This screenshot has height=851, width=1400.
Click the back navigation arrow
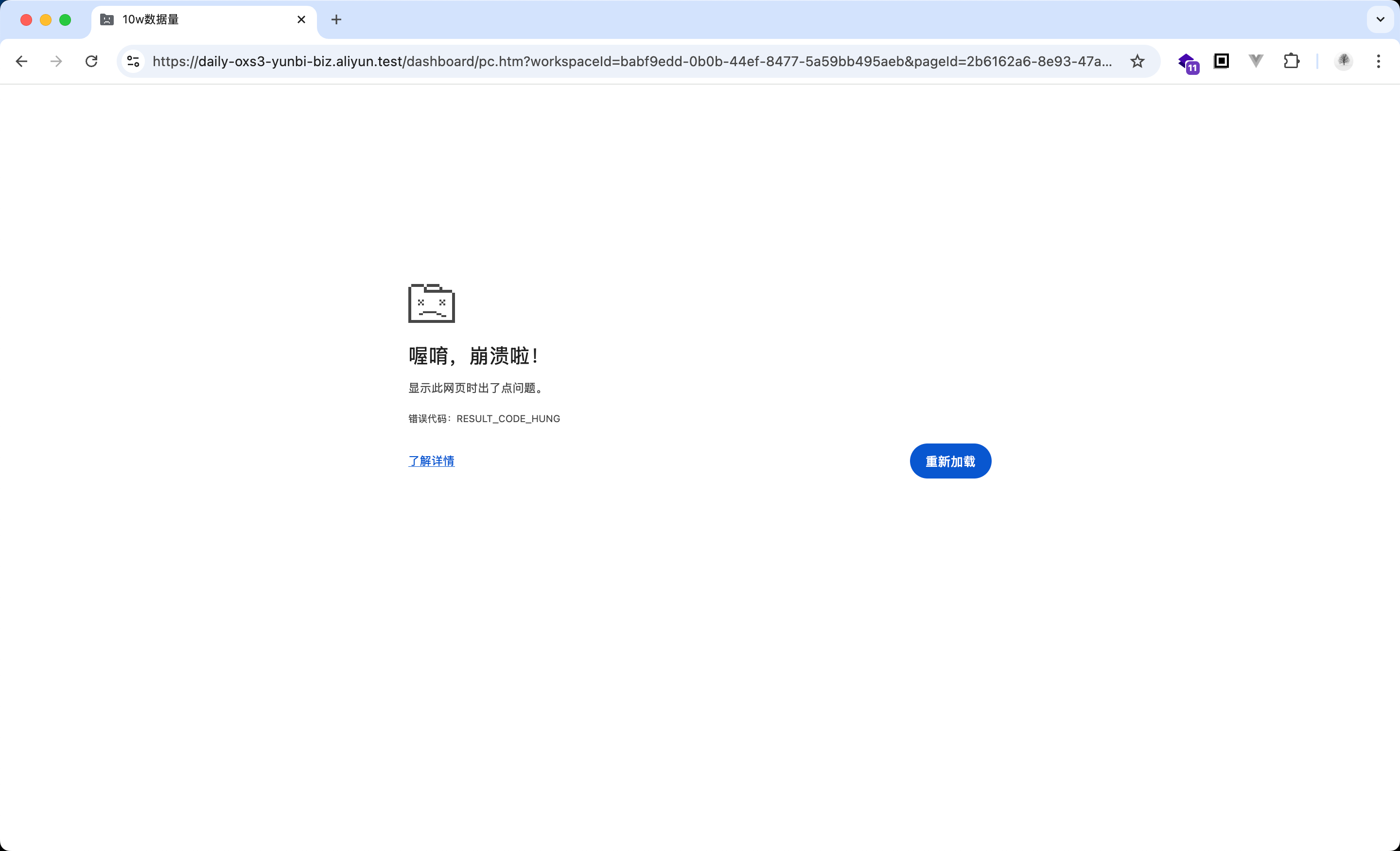21,61
